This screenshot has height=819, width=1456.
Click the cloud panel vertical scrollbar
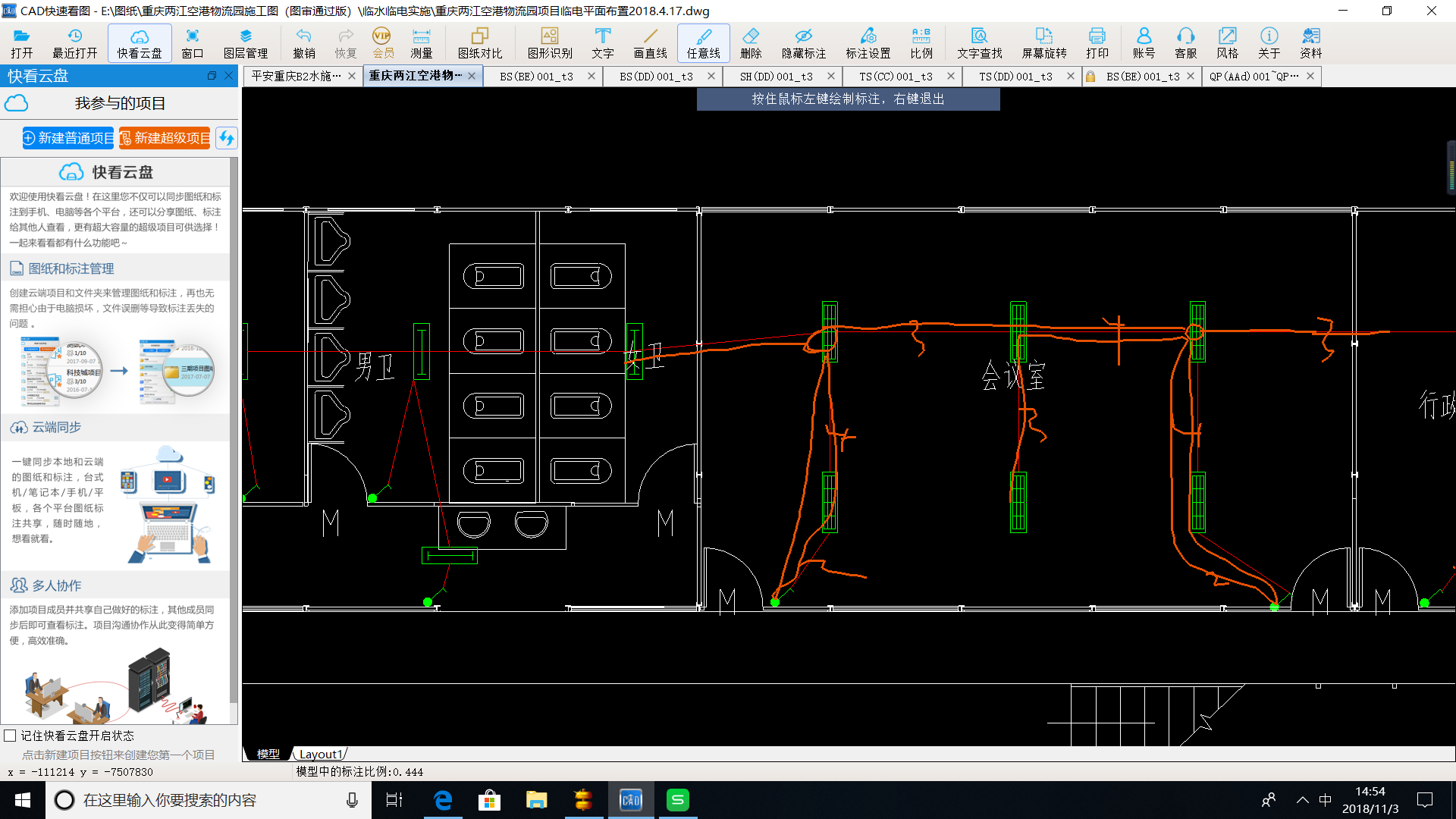234,431
